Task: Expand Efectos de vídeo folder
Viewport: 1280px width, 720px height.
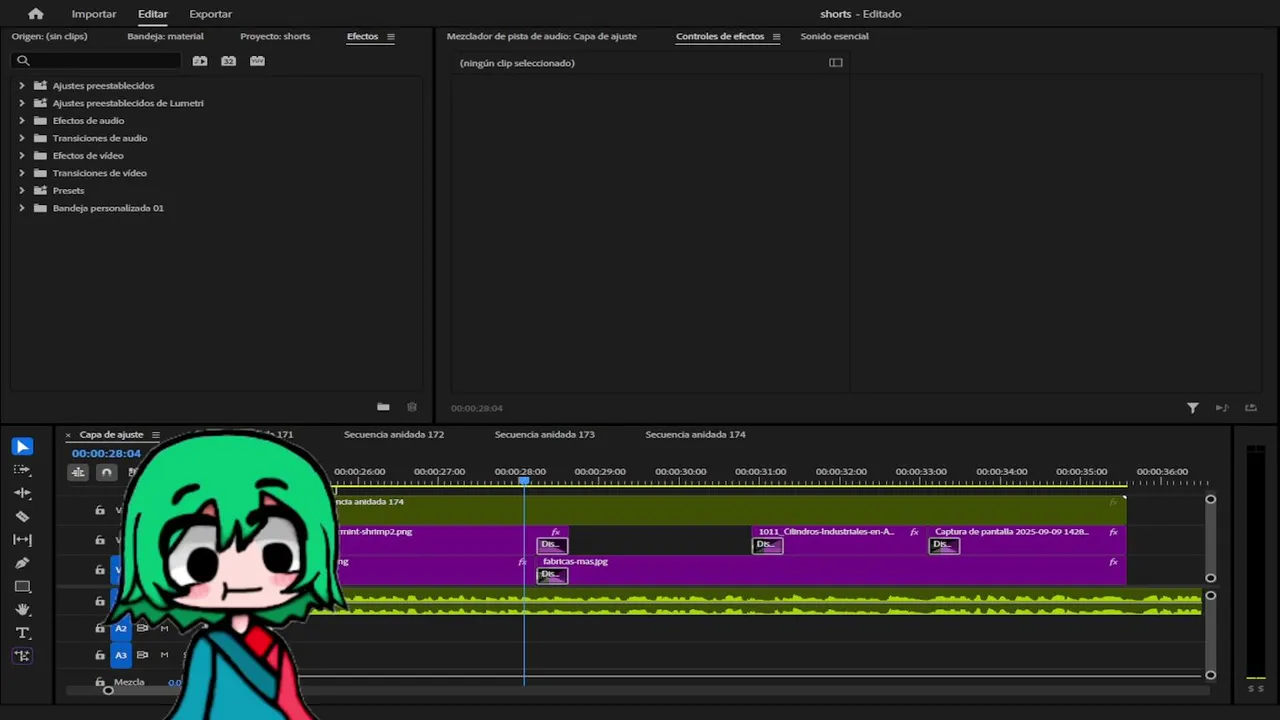Action: click(x=21, y=156)
